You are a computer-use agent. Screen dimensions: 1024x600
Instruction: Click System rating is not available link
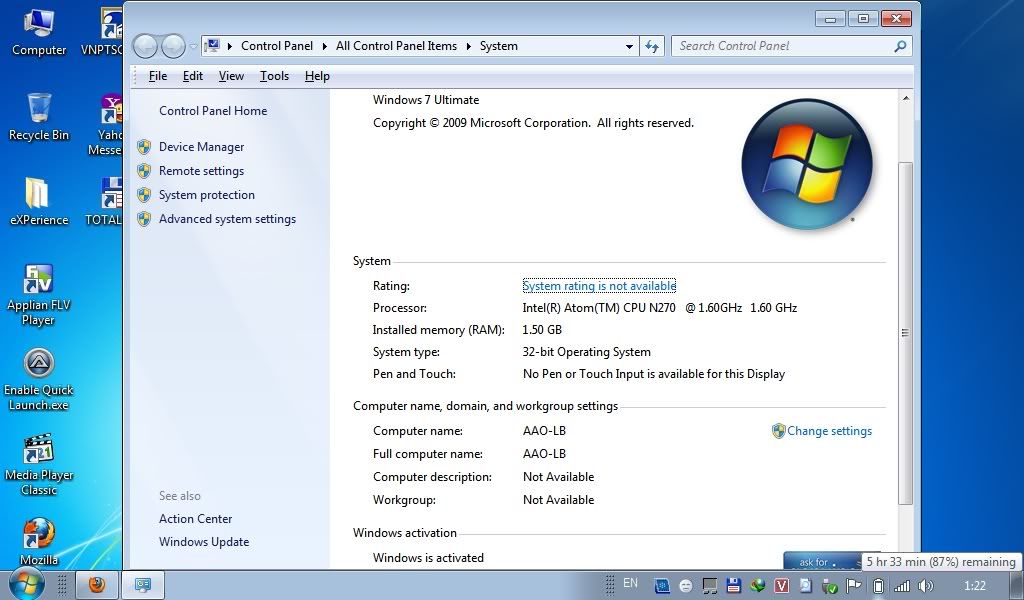(599, 286)
